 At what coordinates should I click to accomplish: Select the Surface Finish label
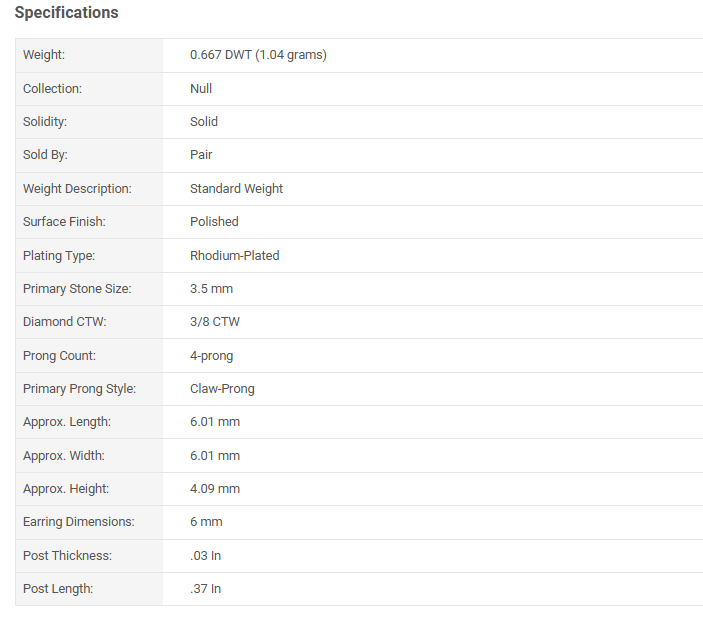point(64,222)
